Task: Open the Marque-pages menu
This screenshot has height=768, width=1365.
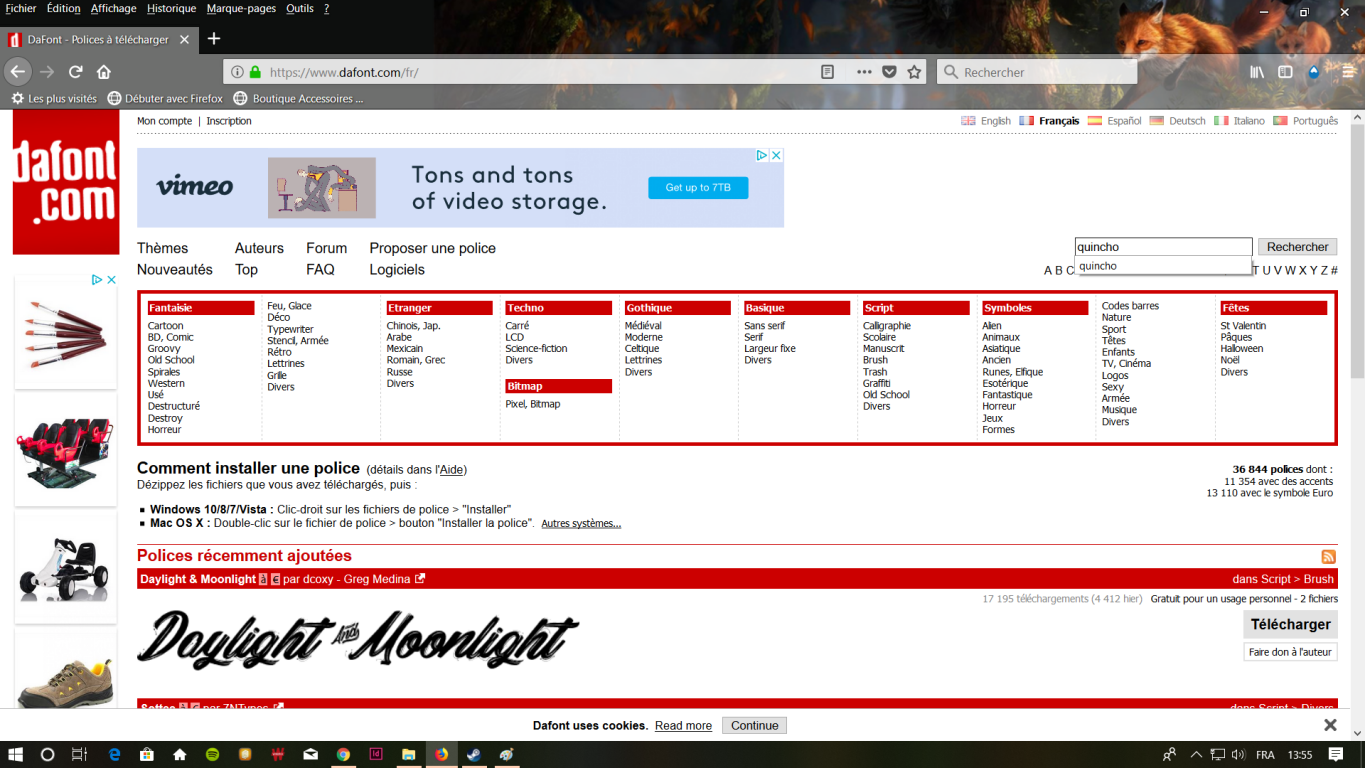Action: (x=241, y=8)
